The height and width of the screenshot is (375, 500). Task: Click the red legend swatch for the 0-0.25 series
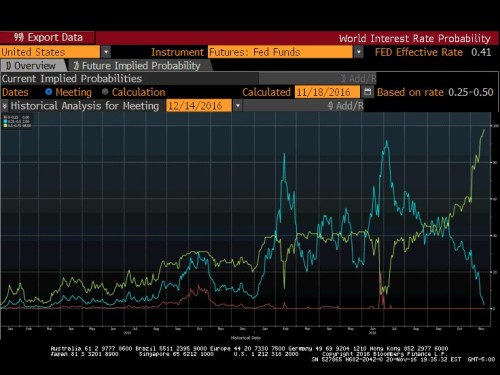click(x=5, y=117)
